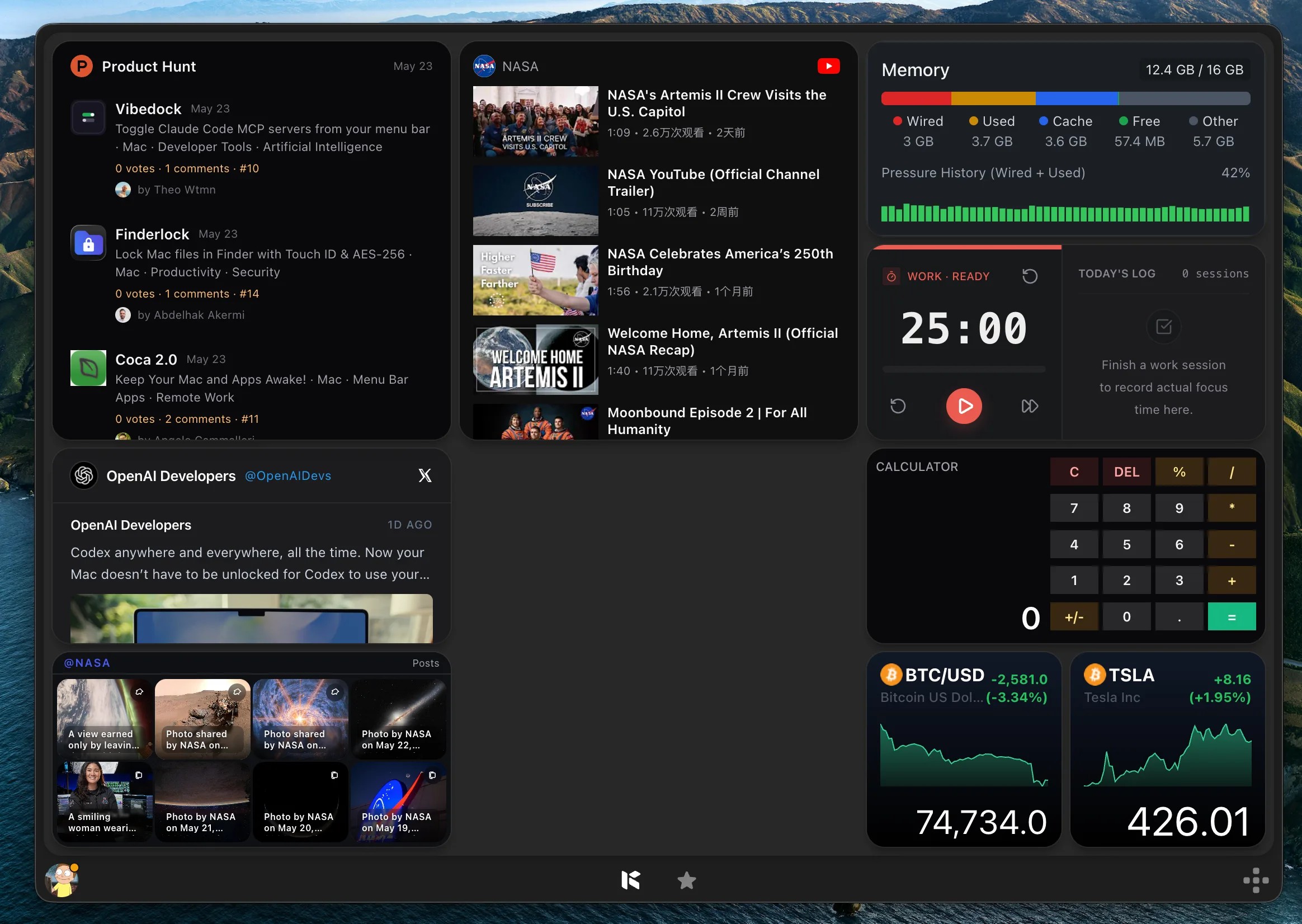Screen dimensions: 1302x924
Task: Start the 25:00 work session
Action: tap(964, 406)
